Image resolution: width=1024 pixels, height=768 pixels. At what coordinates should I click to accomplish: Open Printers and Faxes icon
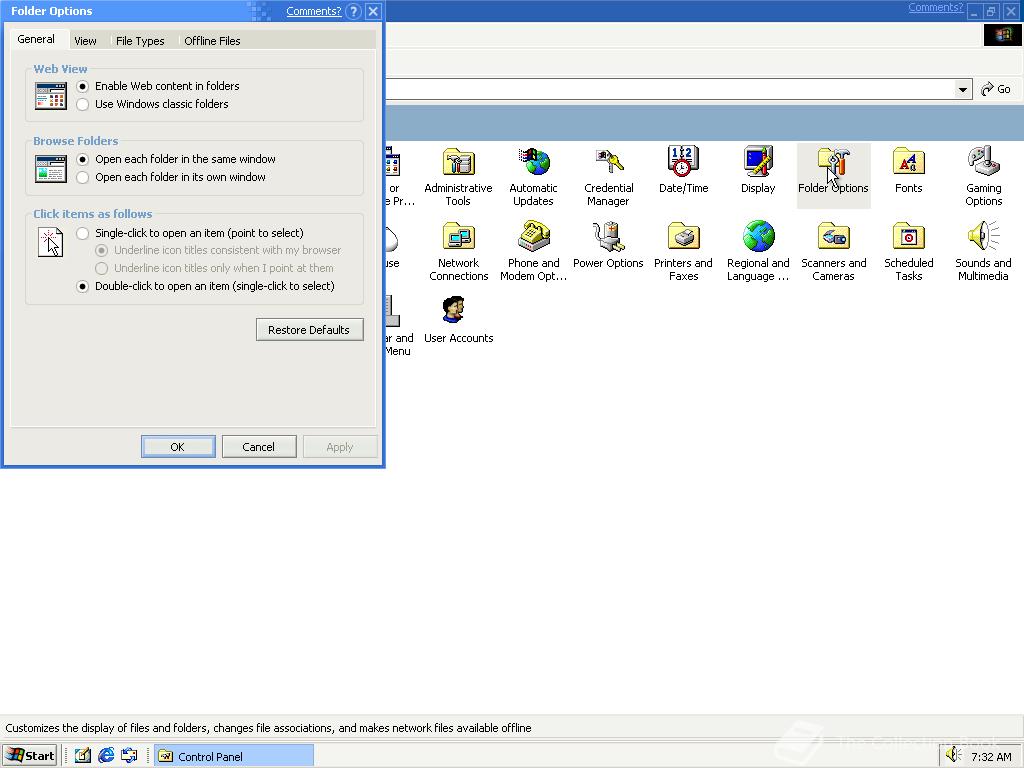683,251
